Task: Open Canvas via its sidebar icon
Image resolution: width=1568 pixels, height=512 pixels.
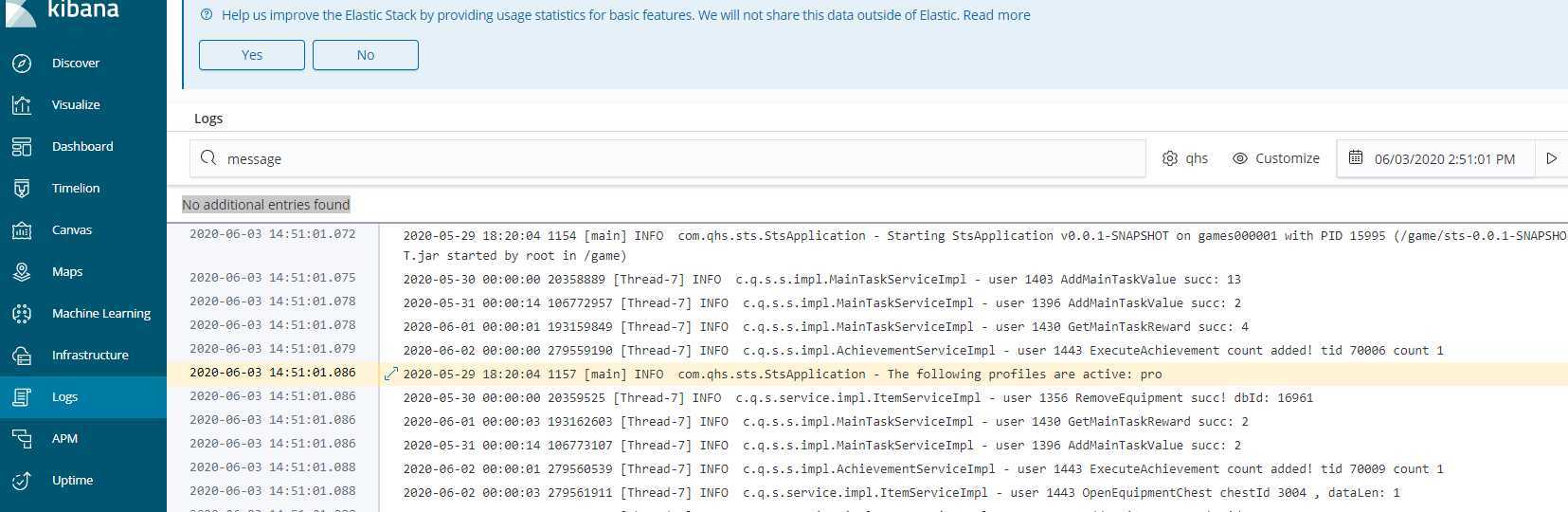Action: [22, 229]
